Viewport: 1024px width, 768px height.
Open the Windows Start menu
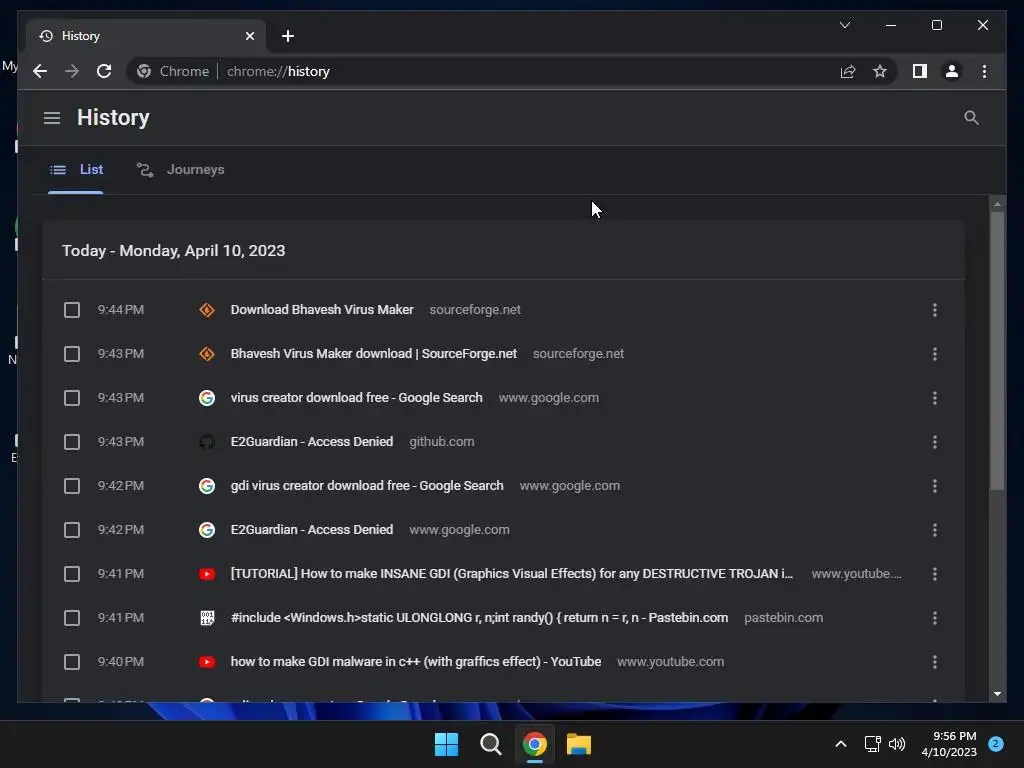point(447,744)
